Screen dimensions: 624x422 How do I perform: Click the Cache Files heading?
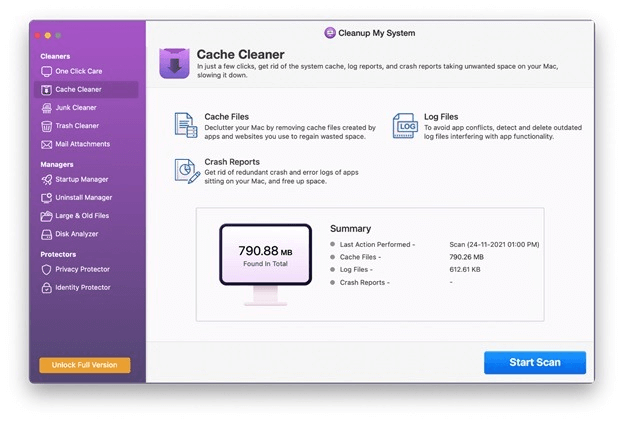click(x=226, y=117)
